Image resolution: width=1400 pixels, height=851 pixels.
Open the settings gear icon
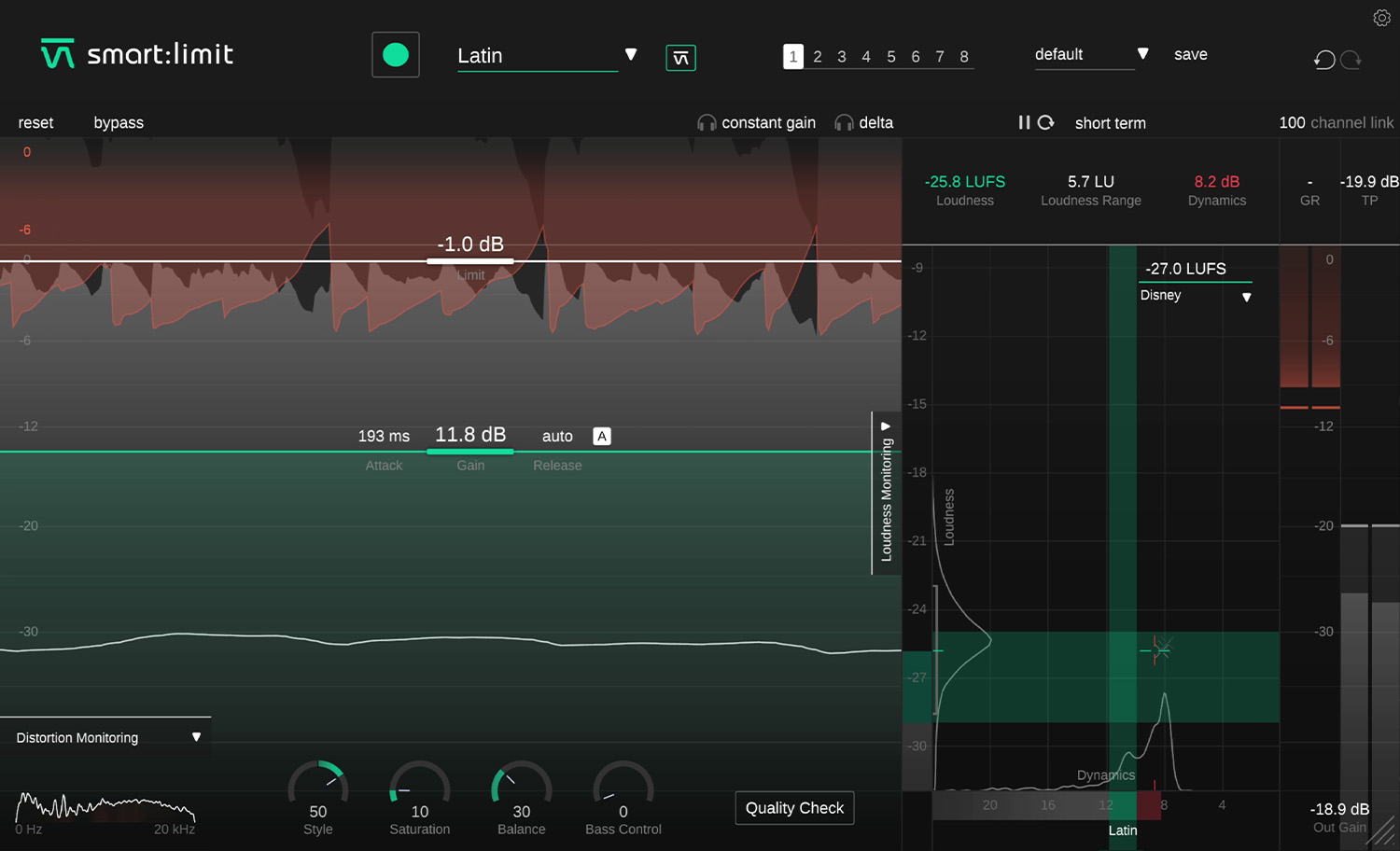click(1381, 18)
